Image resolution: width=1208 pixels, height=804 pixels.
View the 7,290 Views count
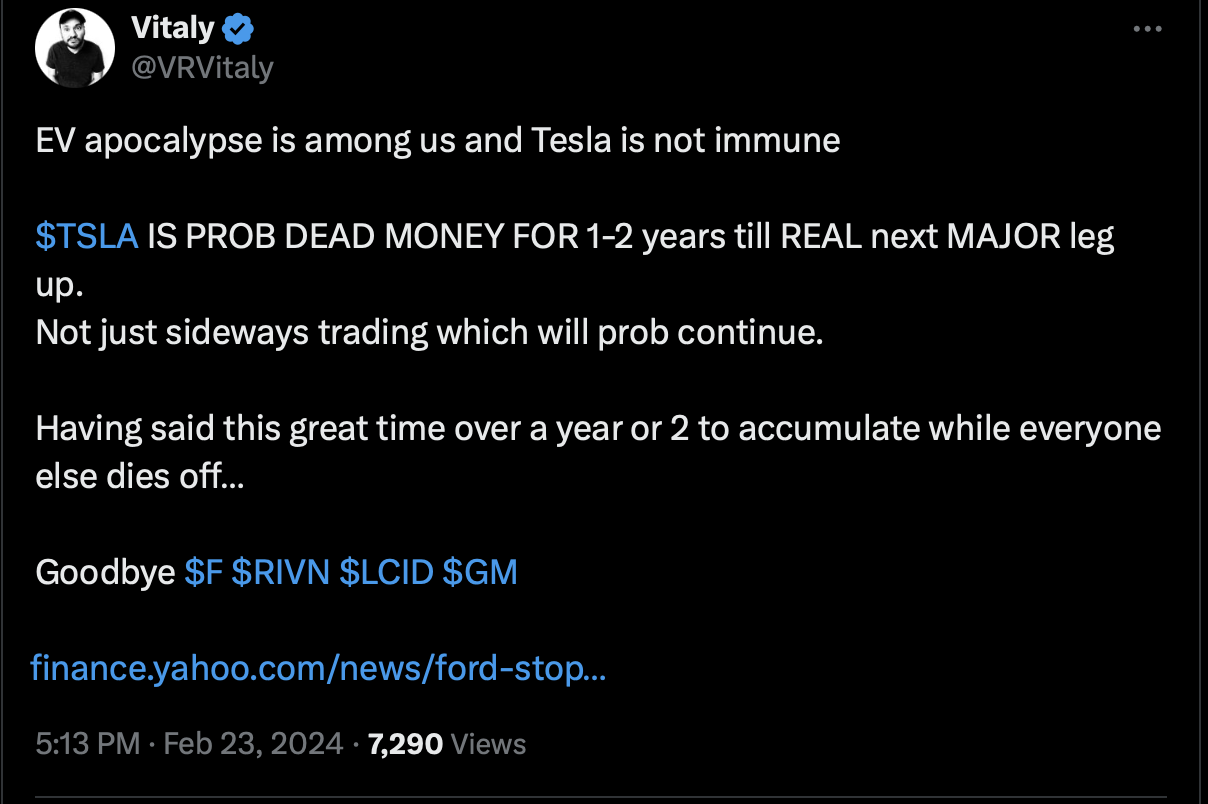[447, 744]
